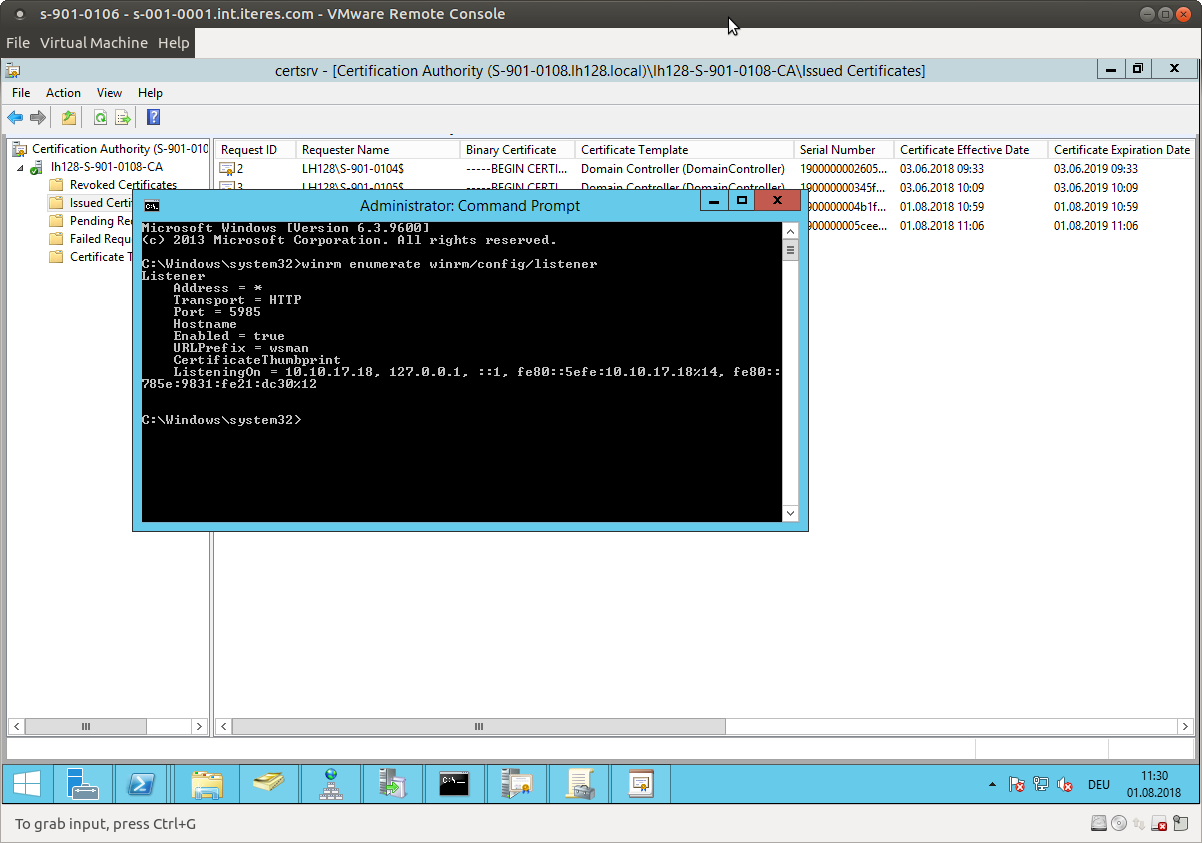Screen dimensions: 1202x843
Task: Click list pane horizontal scrollbar left arrow
Action: pyautogui.click(x=224, y=727)
